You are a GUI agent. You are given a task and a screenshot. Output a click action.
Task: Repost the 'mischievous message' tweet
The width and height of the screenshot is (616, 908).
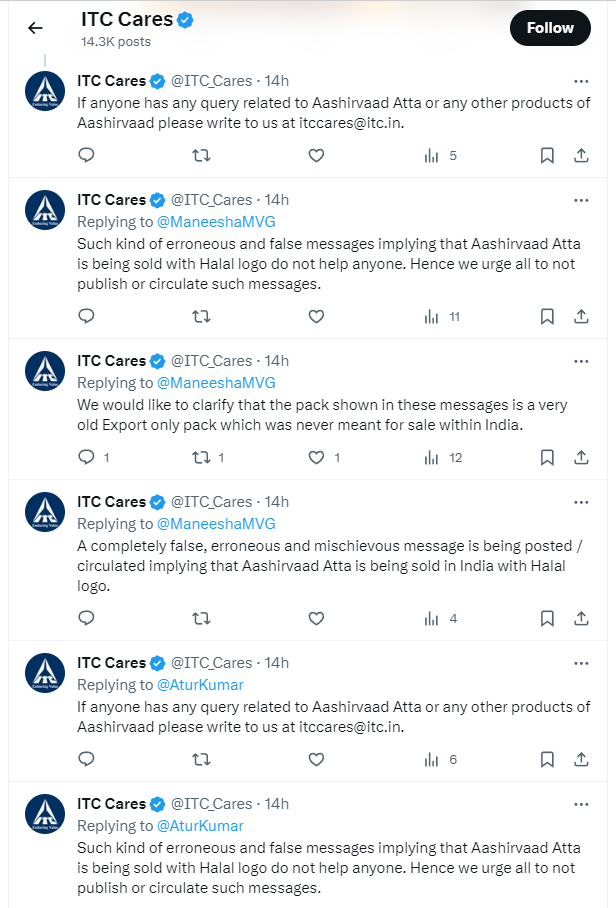click(201, 618)
